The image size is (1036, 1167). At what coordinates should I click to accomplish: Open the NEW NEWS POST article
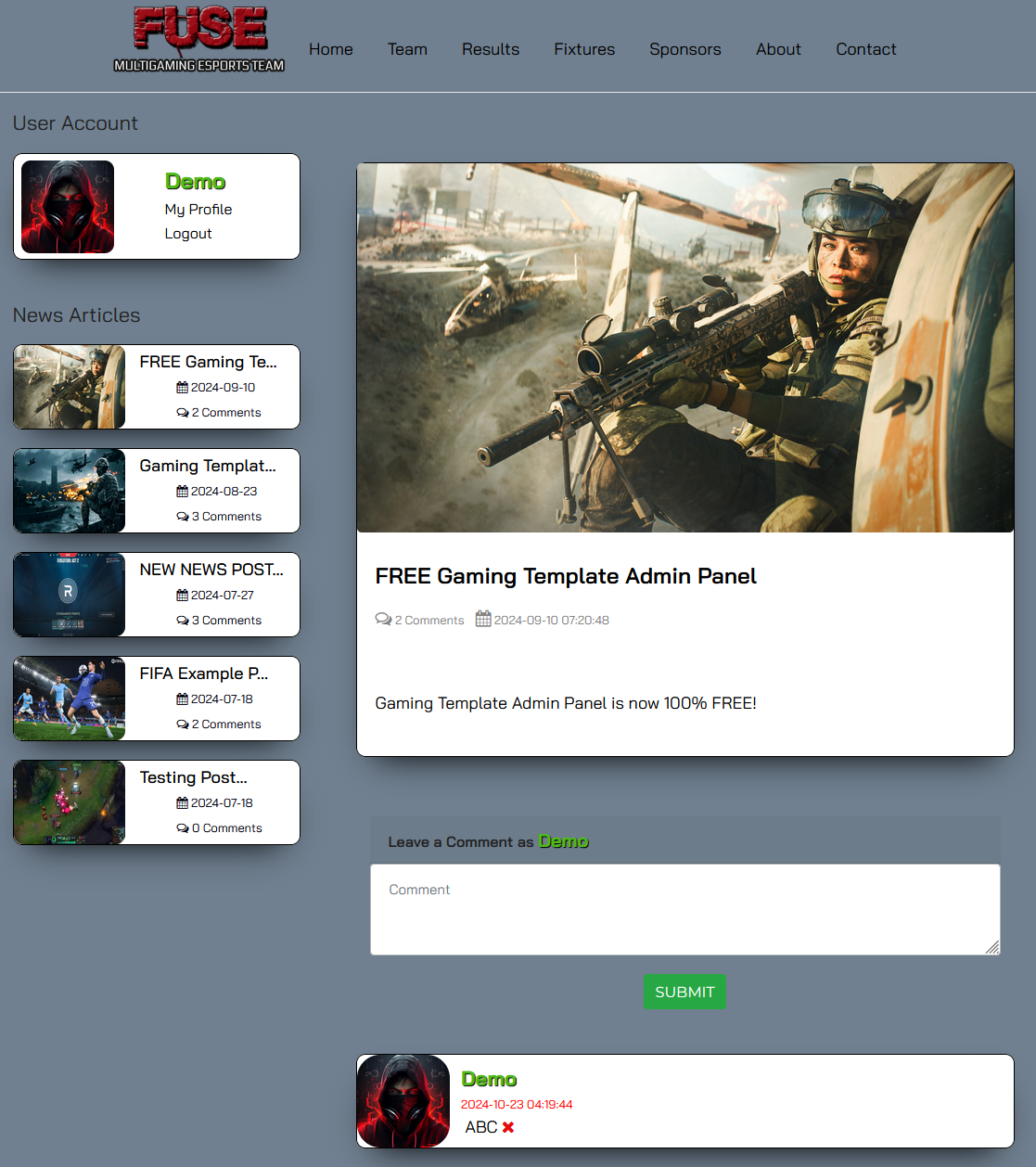pyautogui.click(x=211, y=570)
